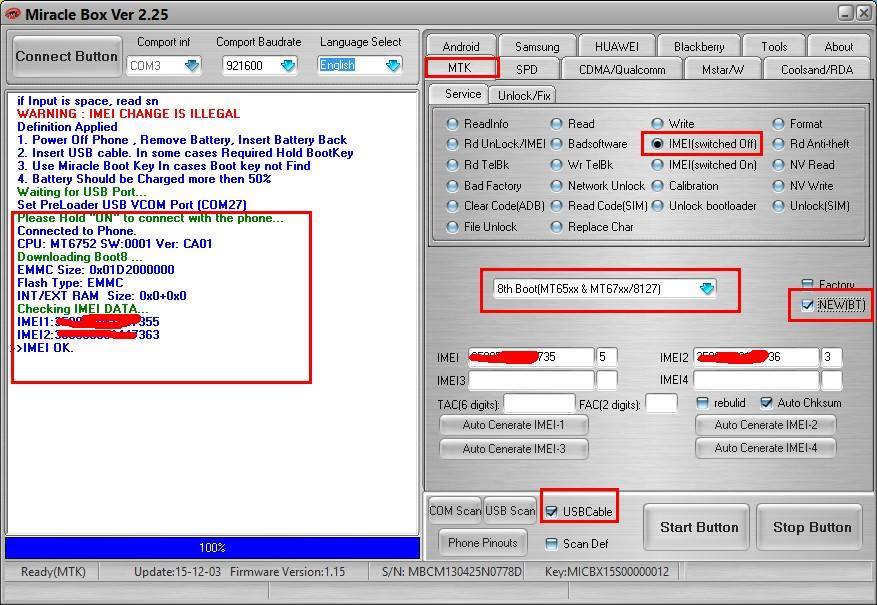877x605 pixels.
Task: Switch to the HUAWEI tab
Action: (x=616, y=46)
